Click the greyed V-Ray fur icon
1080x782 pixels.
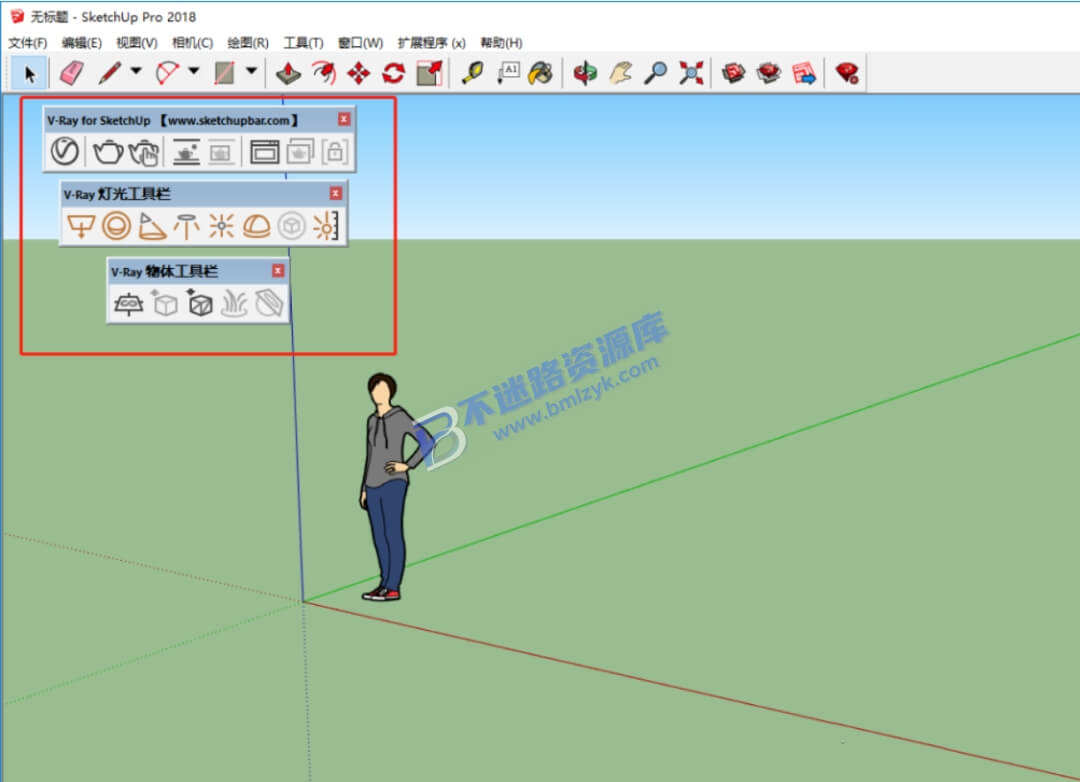(234, 304)
